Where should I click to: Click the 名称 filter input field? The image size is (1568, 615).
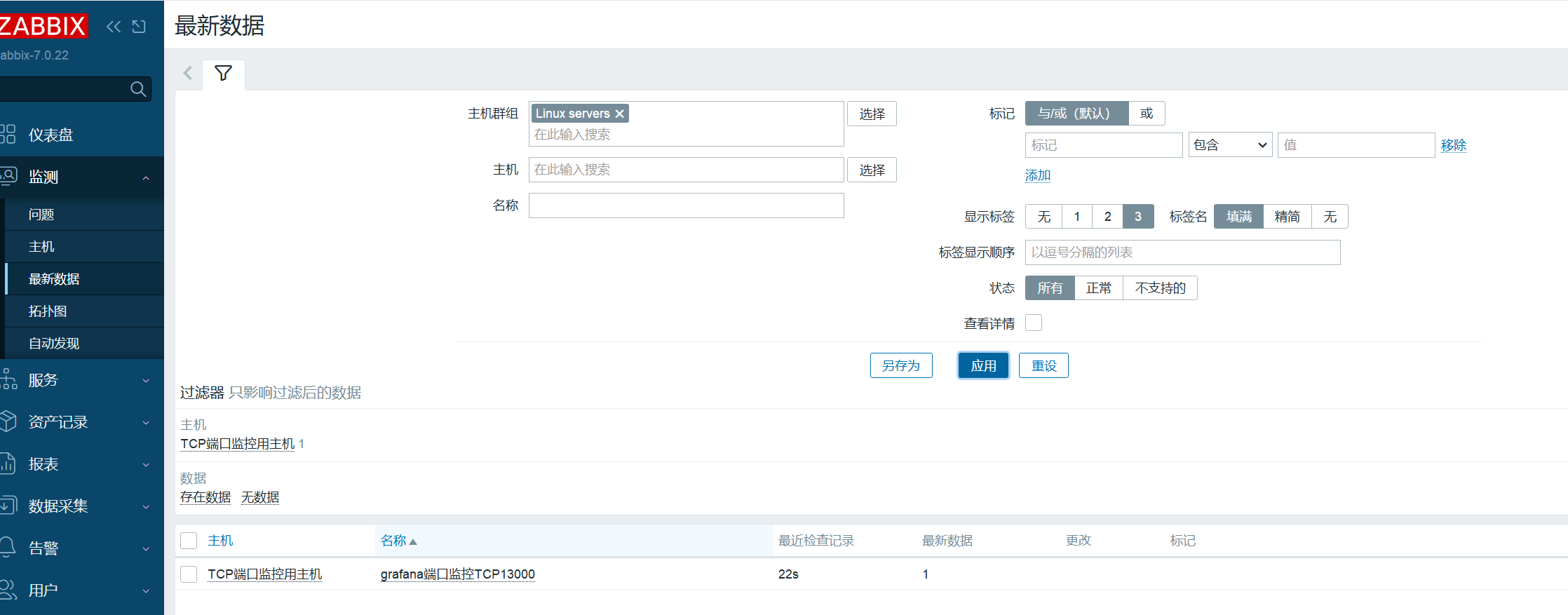click(685, 205)
